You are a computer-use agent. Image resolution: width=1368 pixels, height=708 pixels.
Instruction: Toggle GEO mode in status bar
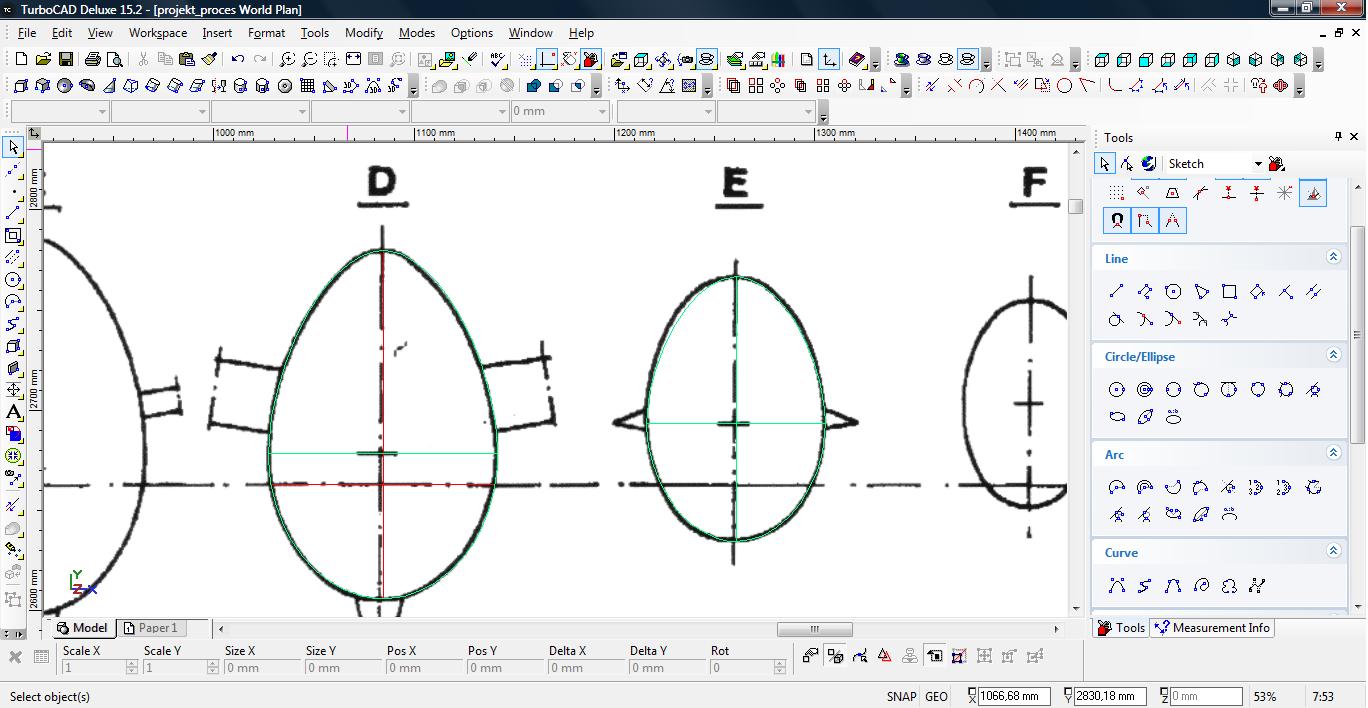(936, 697)
